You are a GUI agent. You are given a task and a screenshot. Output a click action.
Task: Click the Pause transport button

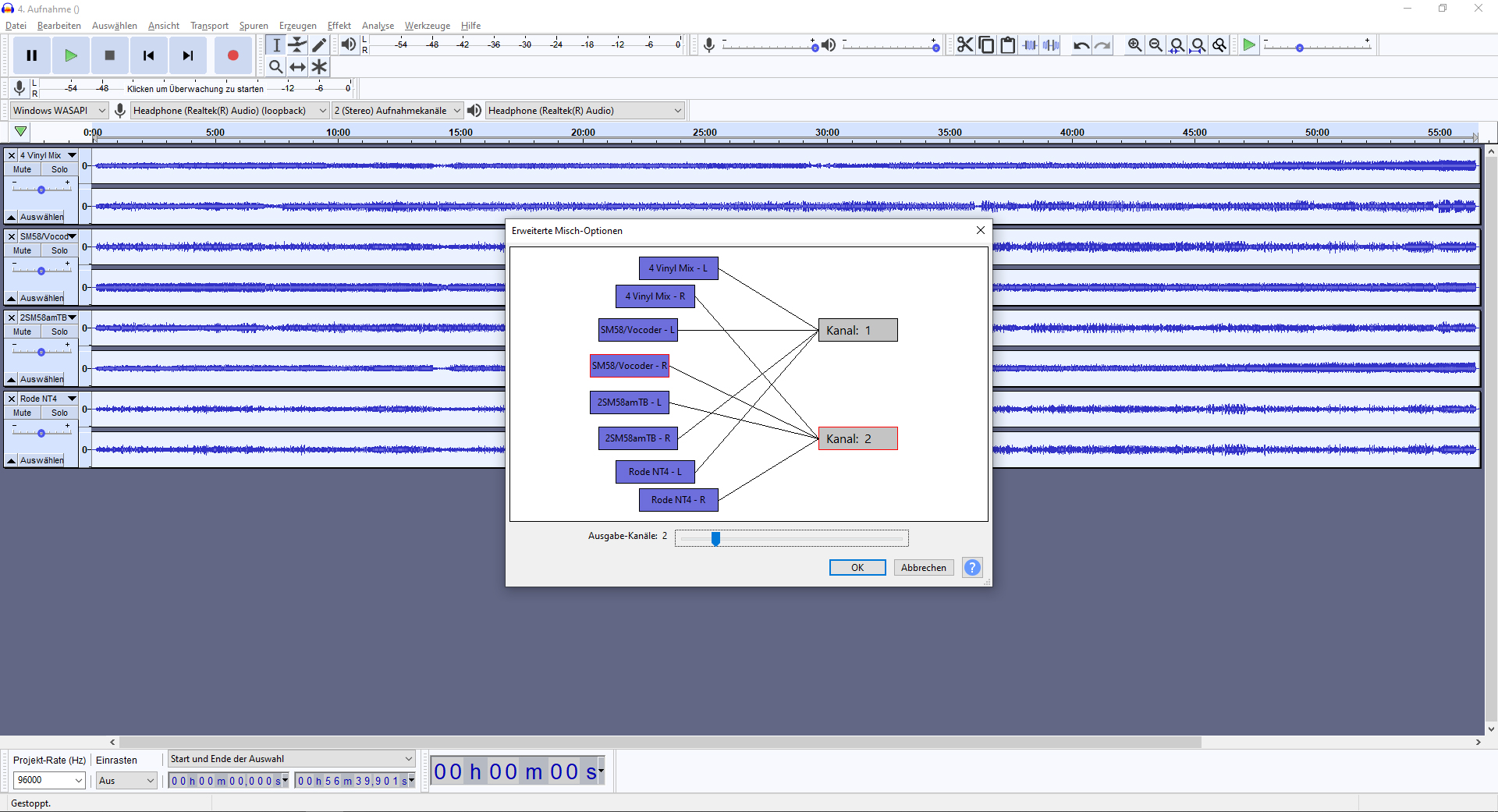pyautogui.click(x=32, y=55)
